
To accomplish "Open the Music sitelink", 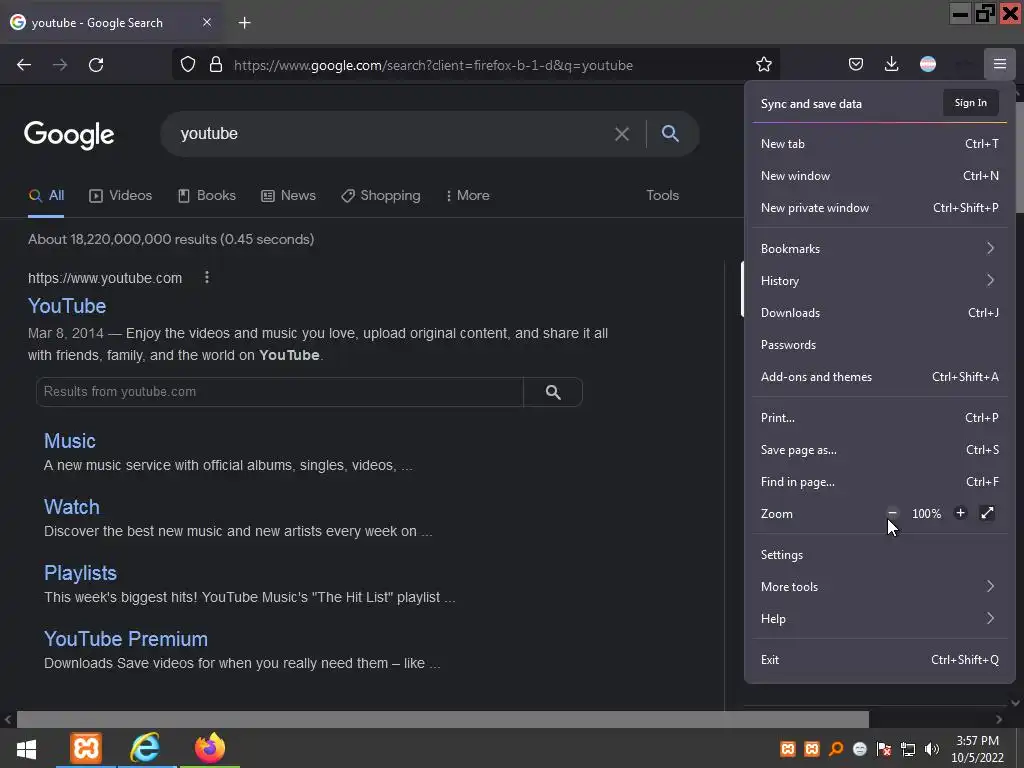I will point(70,441).
